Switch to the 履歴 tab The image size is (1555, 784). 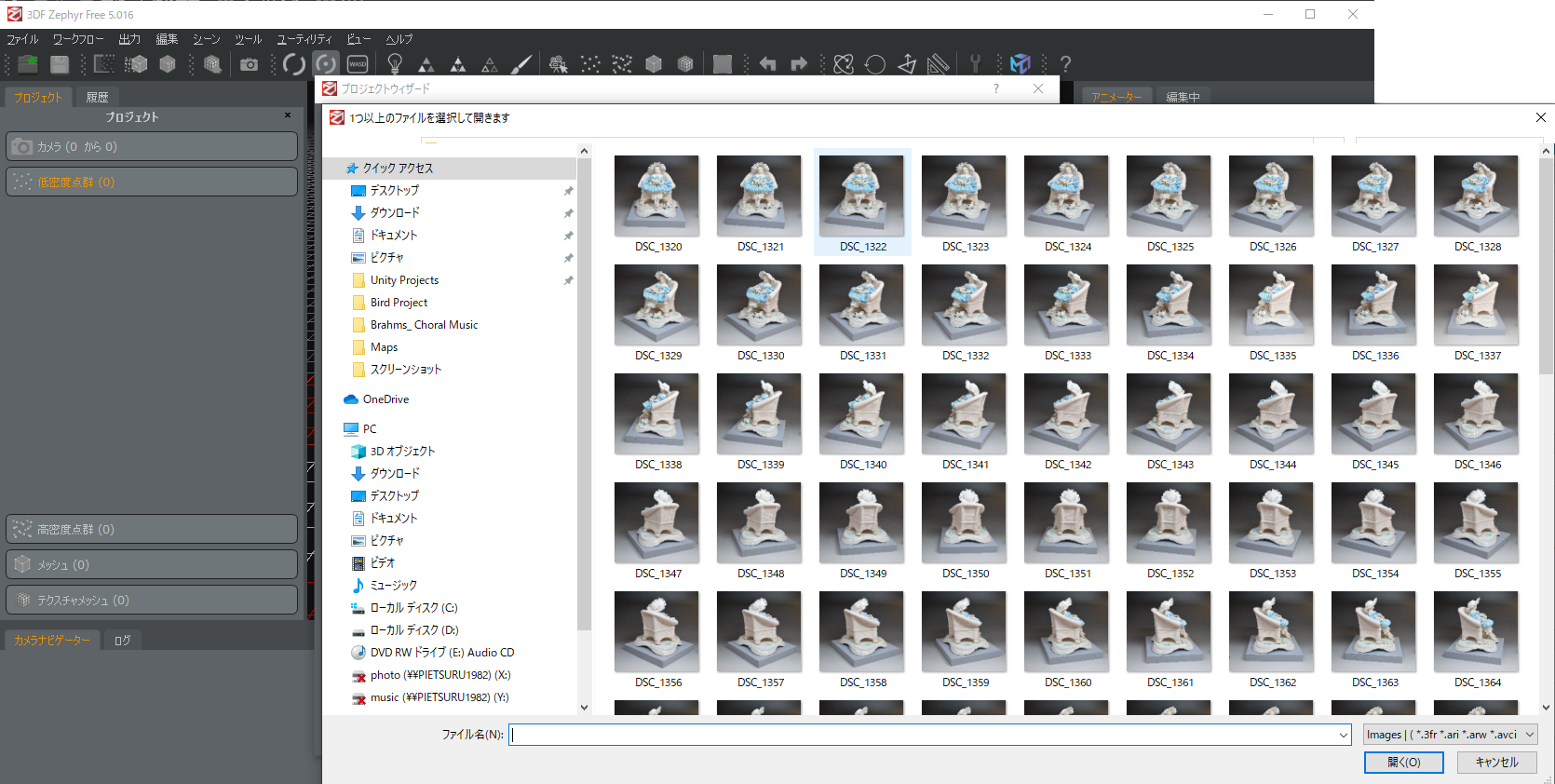(97, 97)
